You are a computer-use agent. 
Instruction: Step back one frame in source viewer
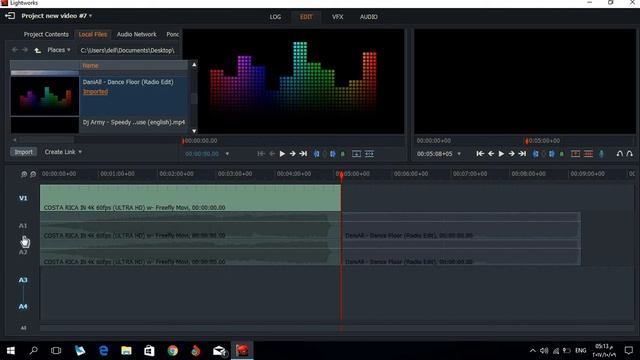pyautogui.click(x=272, y=154)
